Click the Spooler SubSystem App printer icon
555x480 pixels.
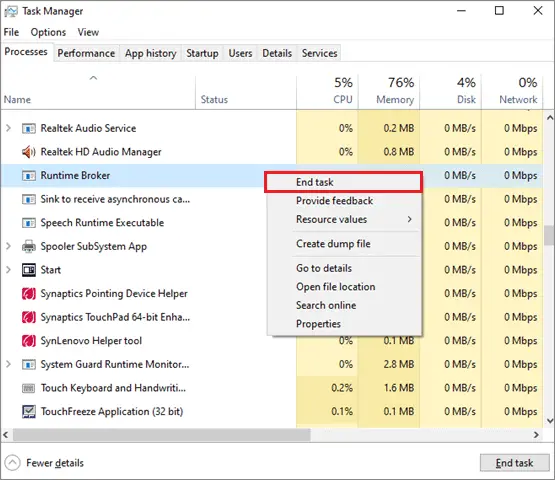point(29,246)
